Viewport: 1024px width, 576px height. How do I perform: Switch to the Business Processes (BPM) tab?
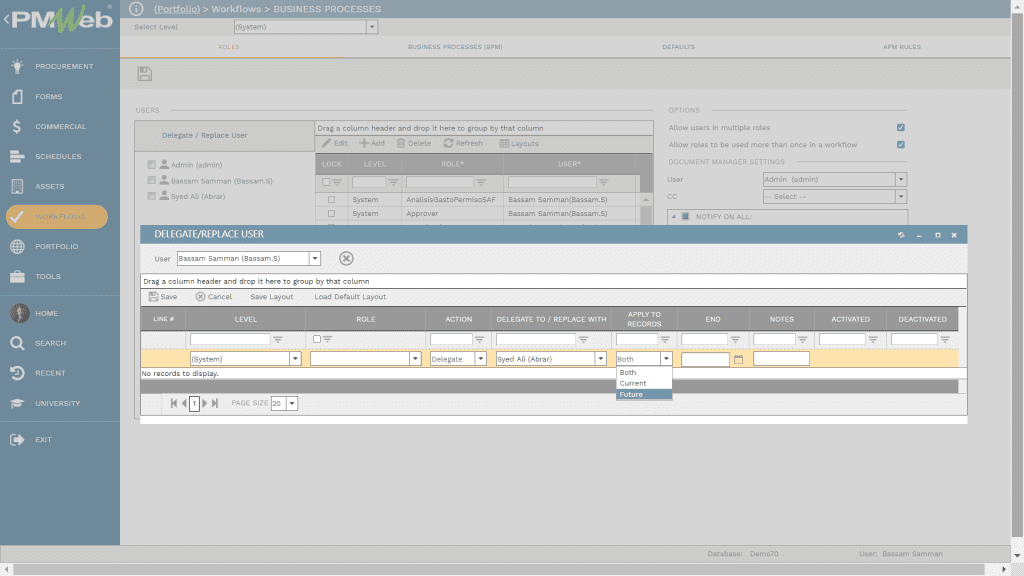point(455,47)
